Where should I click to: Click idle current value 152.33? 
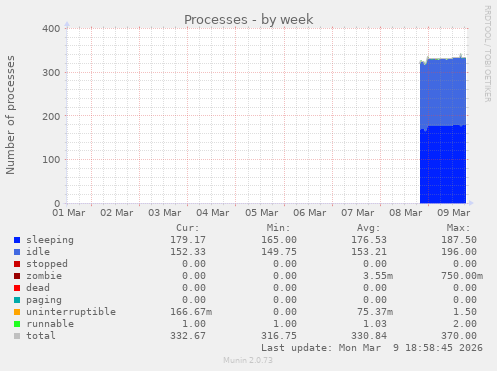[x=188, y=252]
